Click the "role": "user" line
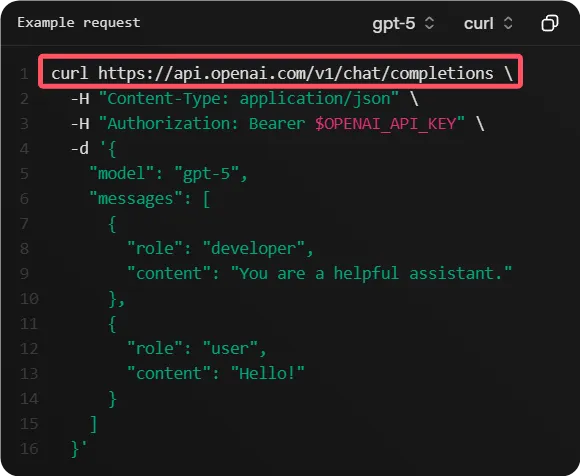This screenshot has height=476, width=580. 197,348
